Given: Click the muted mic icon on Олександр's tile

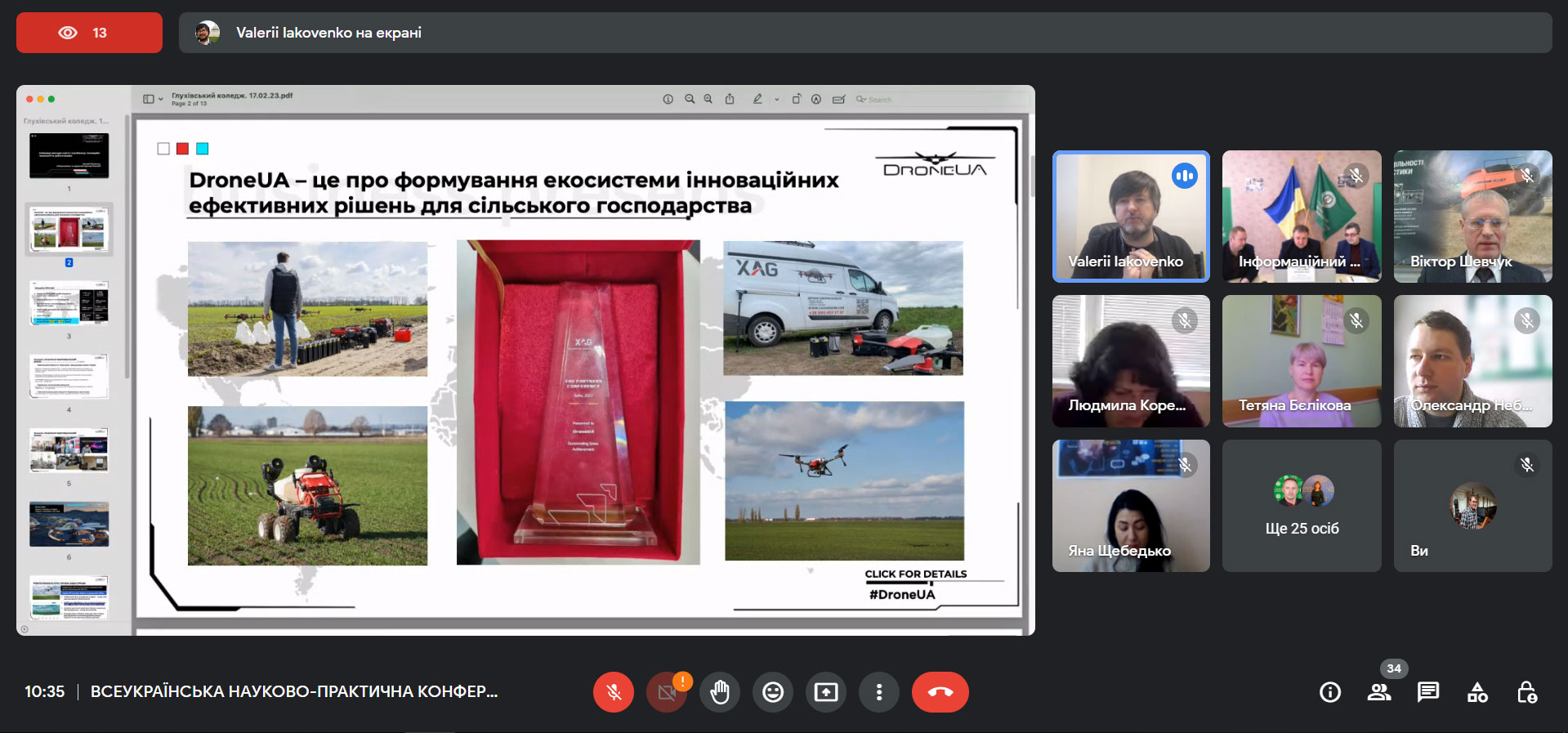Looking at the screenshot, I should point(1527,320).
